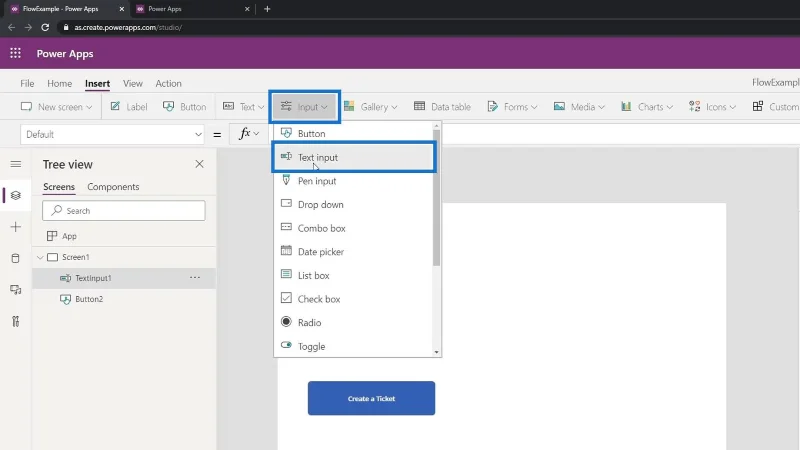Insert a Radio control from menu
Viewport: 800px width, 450px height.
coord(353,322)
